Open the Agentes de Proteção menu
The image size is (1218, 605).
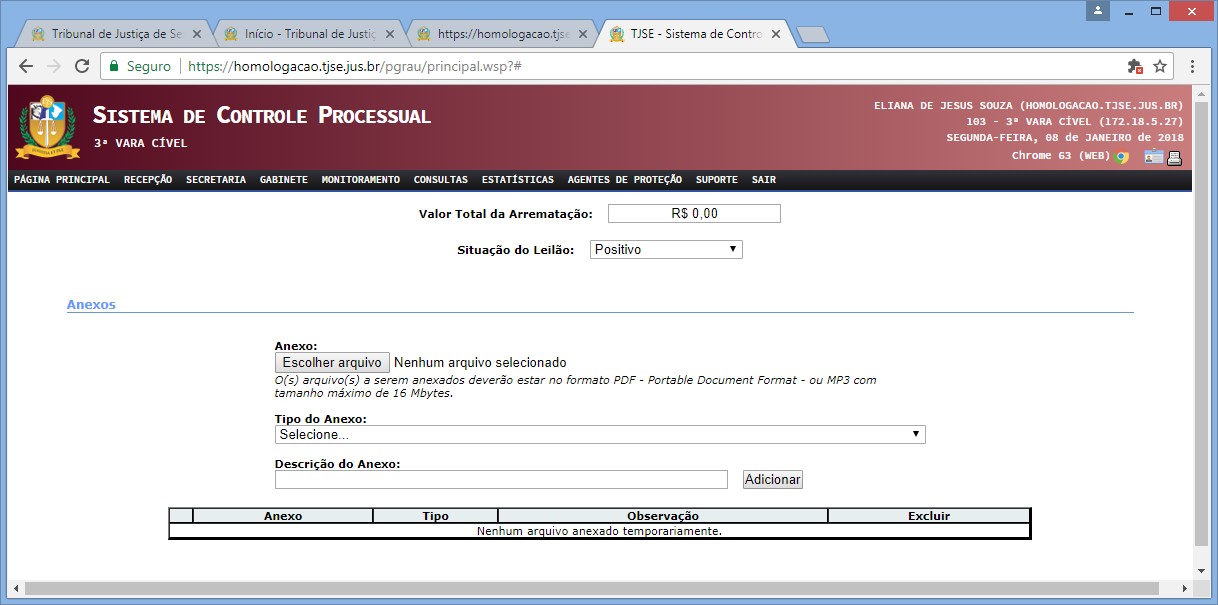coord(624,180)
